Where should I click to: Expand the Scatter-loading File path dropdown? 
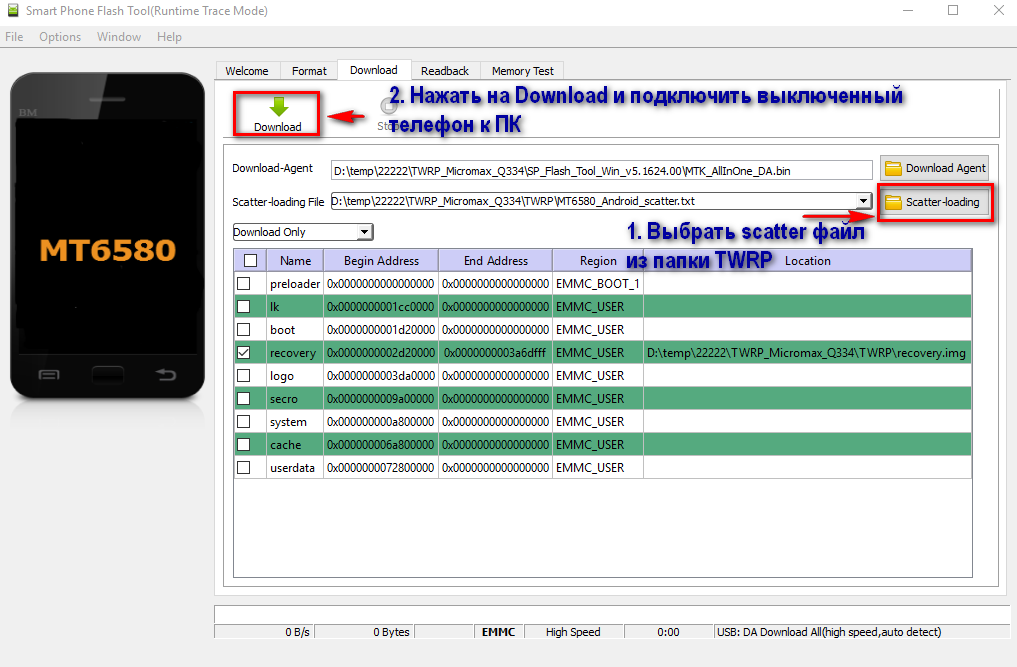pos(863,201)
